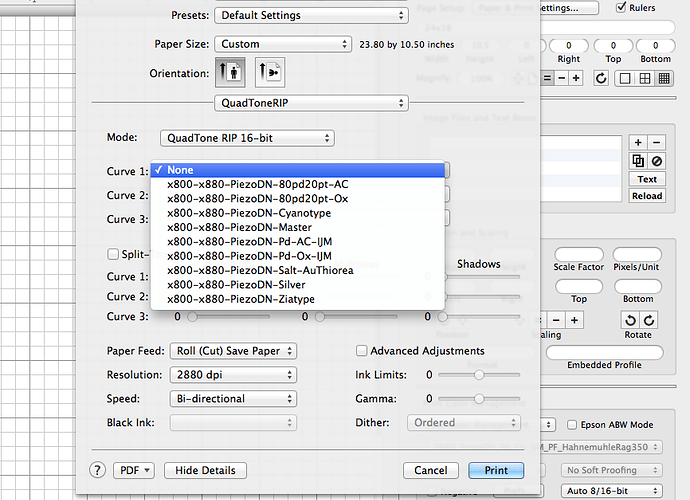Click the help question mark button

click(x=98, y=470)
